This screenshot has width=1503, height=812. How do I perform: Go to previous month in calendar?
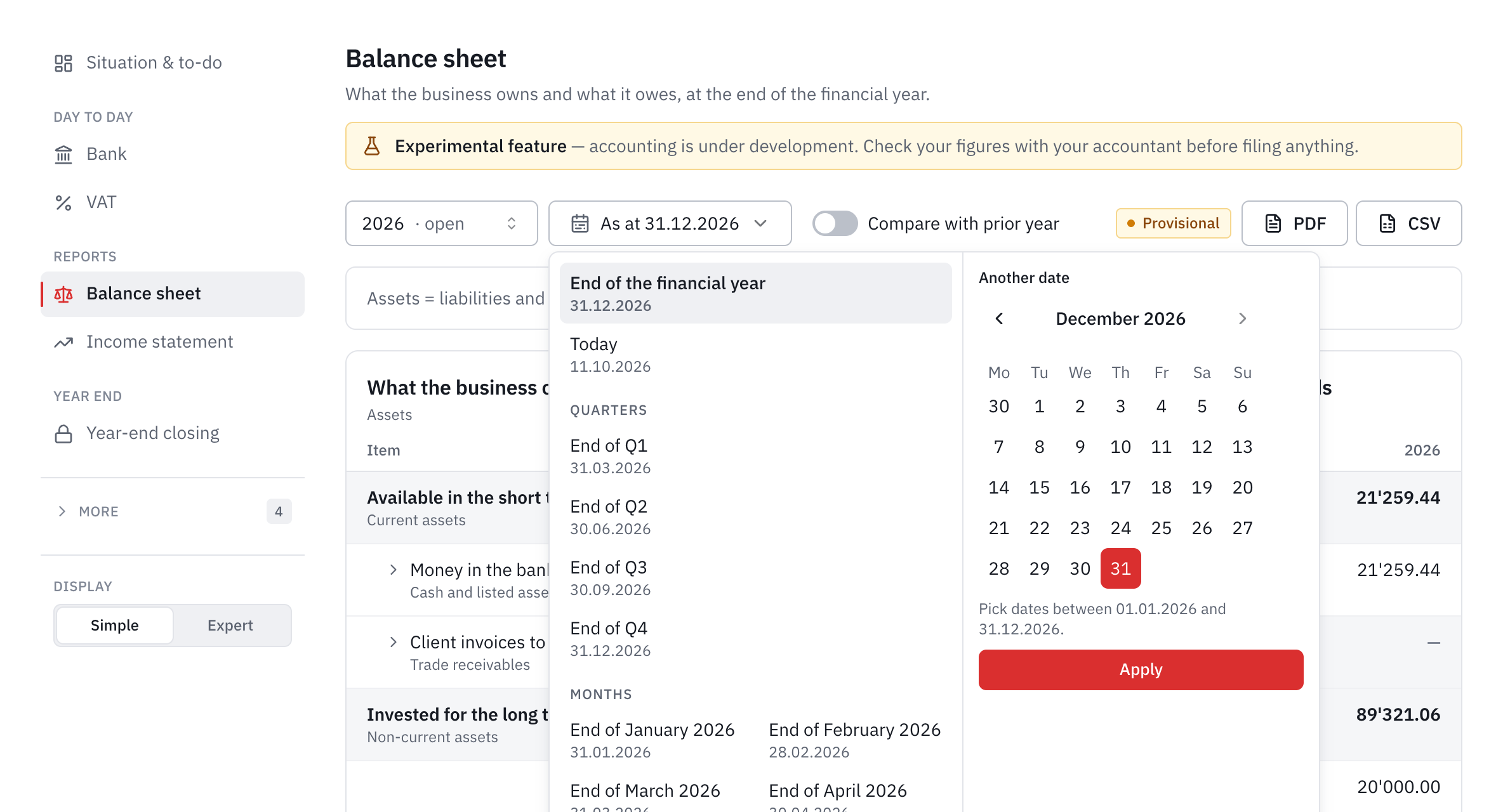click(999, 318)
